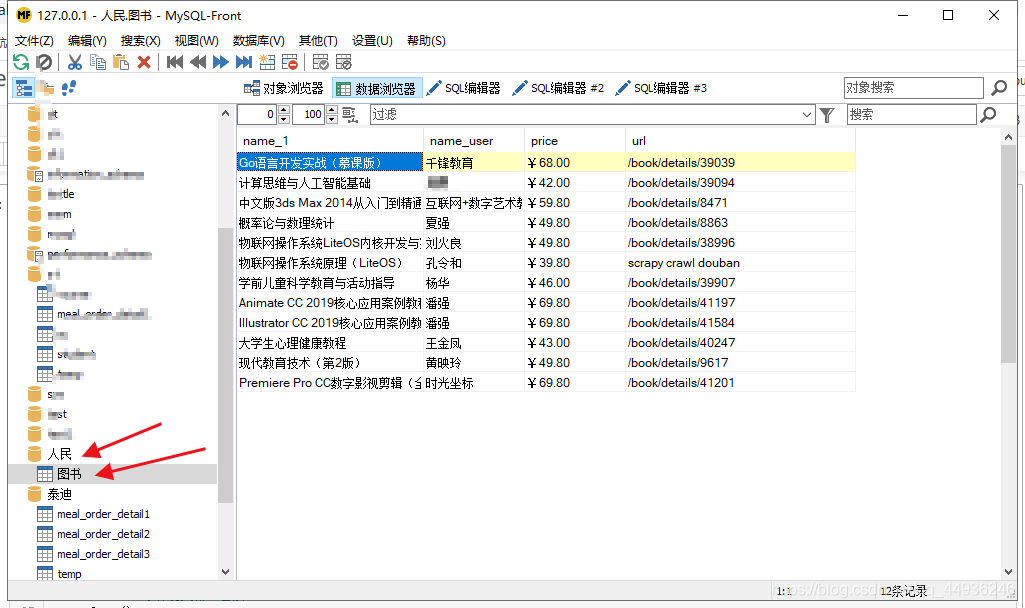Click the table icon beside meal_order_detail1
Viewport: 1025px width, 608px height.
(x=44, y=515)
